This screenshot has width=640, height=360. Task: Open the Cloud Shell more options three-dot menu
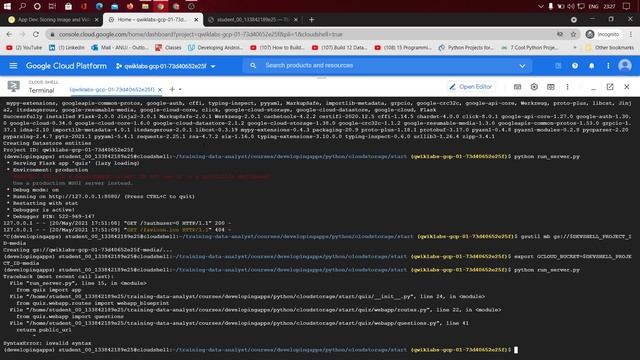click(x=567, y=87)
